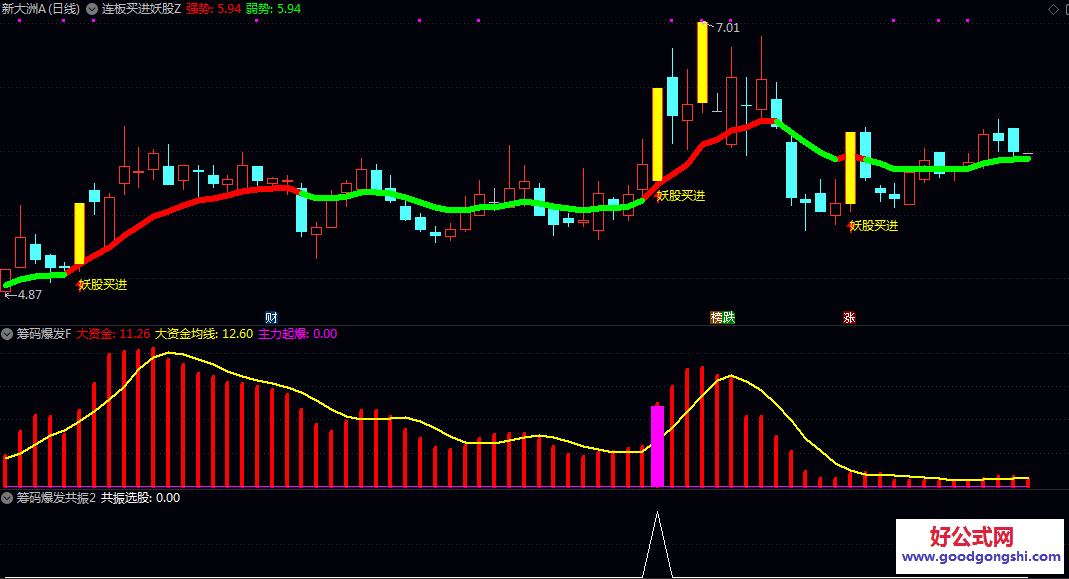The height and width of the screenshot is (579, 1069).
Task: Click the 主力起爆: 0.00 readout
Action: [x=297, y=334]
